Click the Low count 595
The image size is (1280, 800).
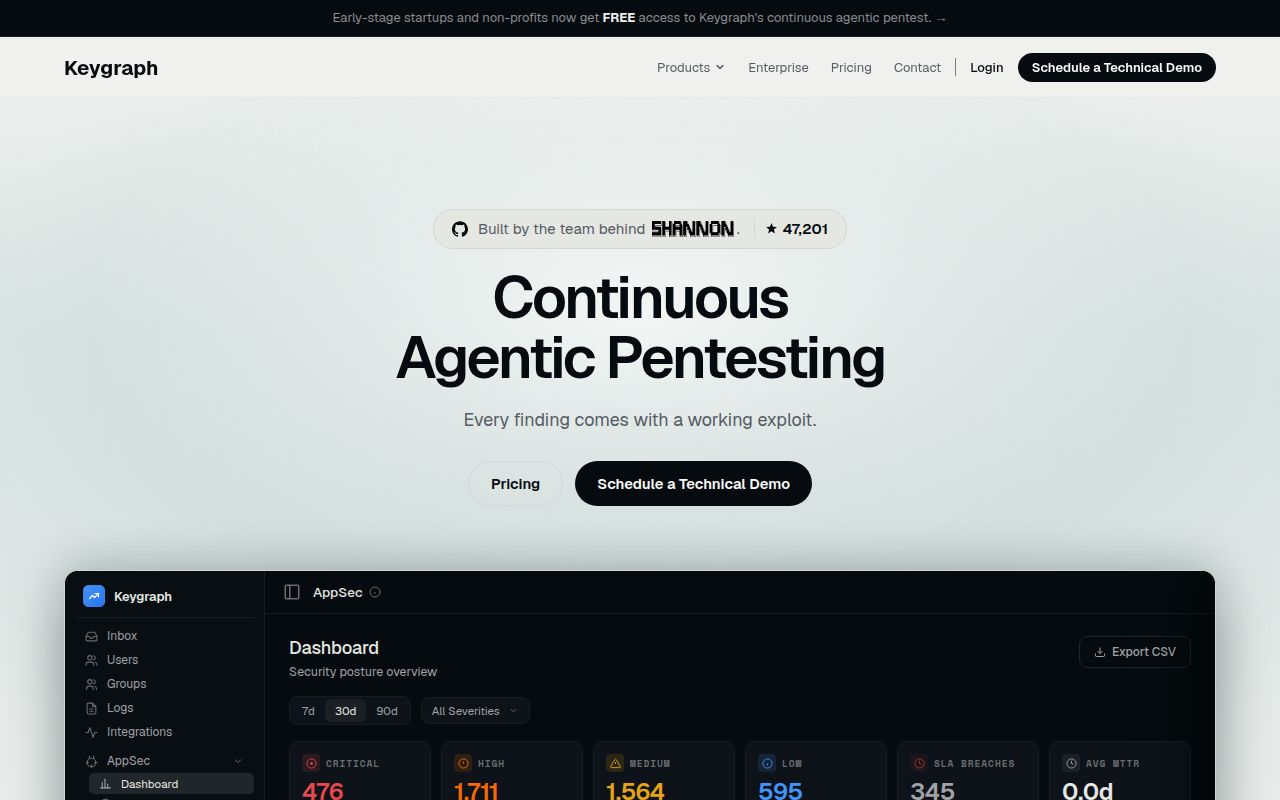[780, 790]
